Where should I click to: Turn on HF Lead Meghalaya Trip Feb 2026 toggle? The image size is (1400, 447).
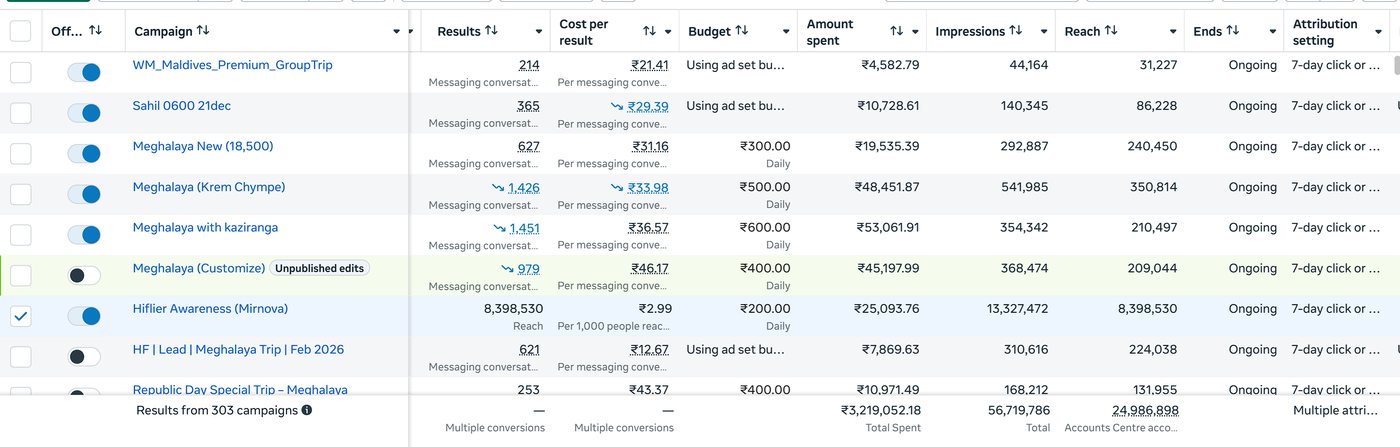pyautogui.click(x=84, y=357)
